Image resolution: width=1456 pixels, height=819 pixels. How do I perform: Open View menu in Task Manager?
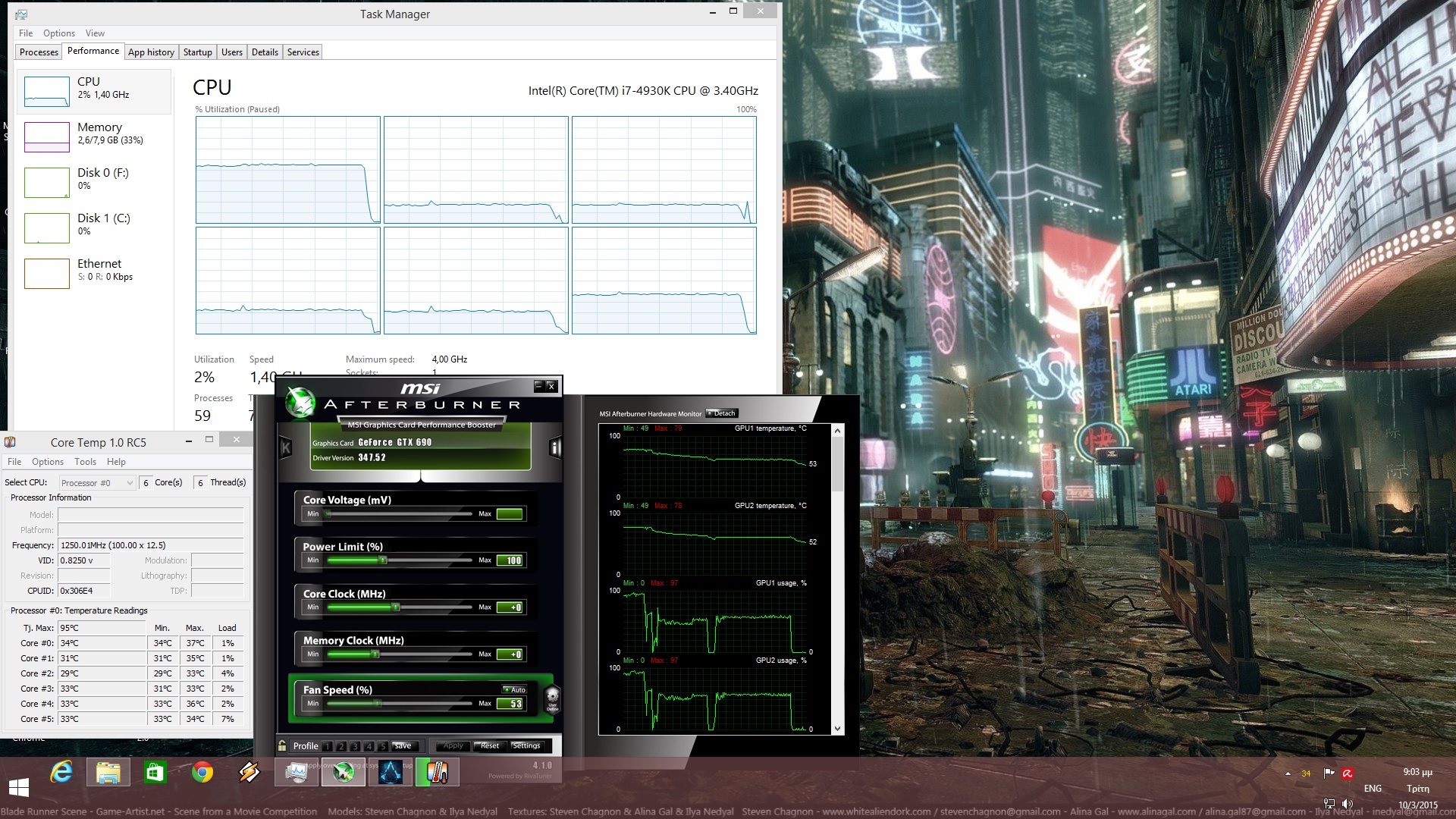point(94,33)
